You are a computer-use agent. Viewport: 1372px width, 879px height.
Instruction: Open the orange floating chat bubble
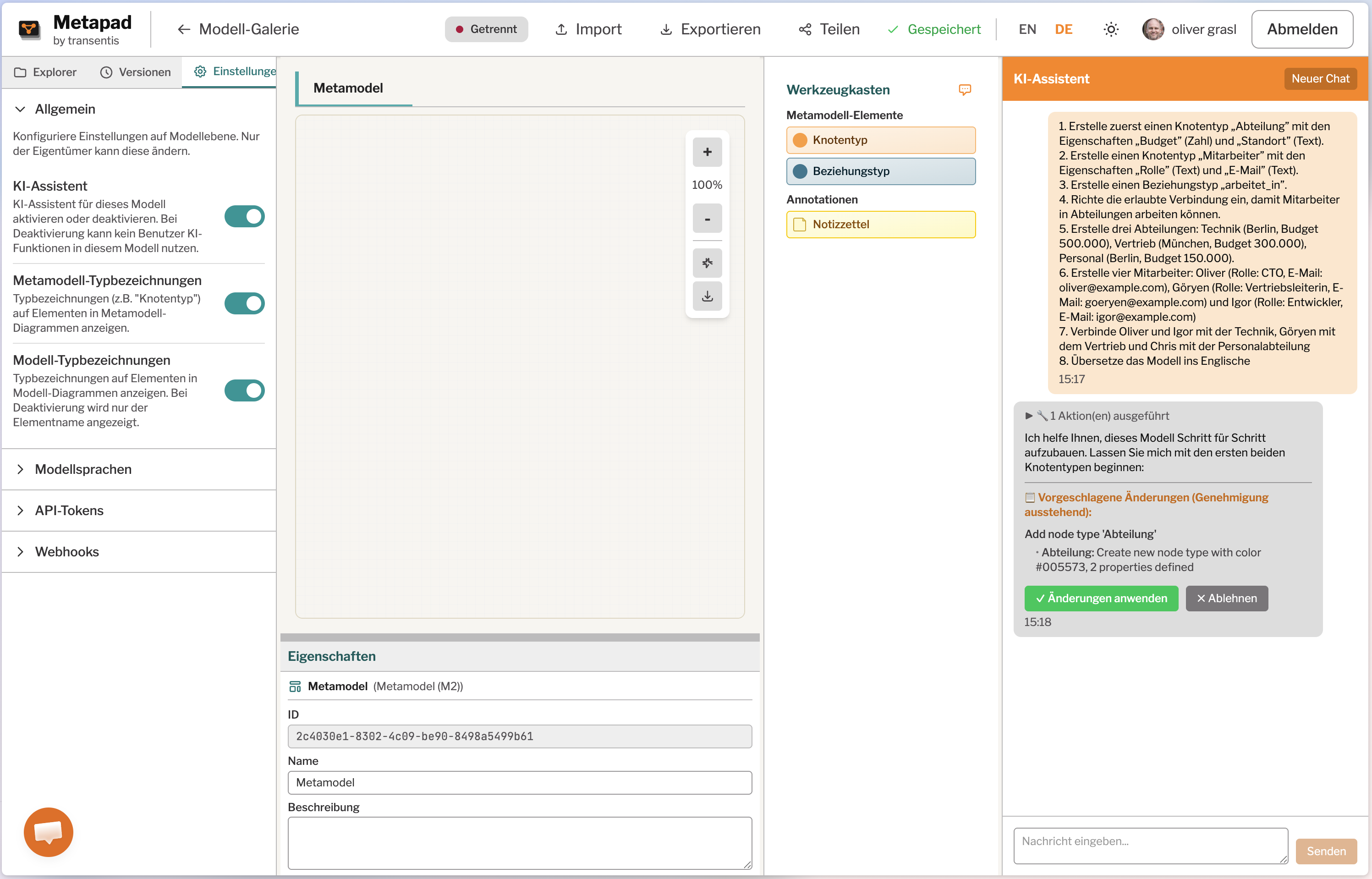click(x=49, y=832)
